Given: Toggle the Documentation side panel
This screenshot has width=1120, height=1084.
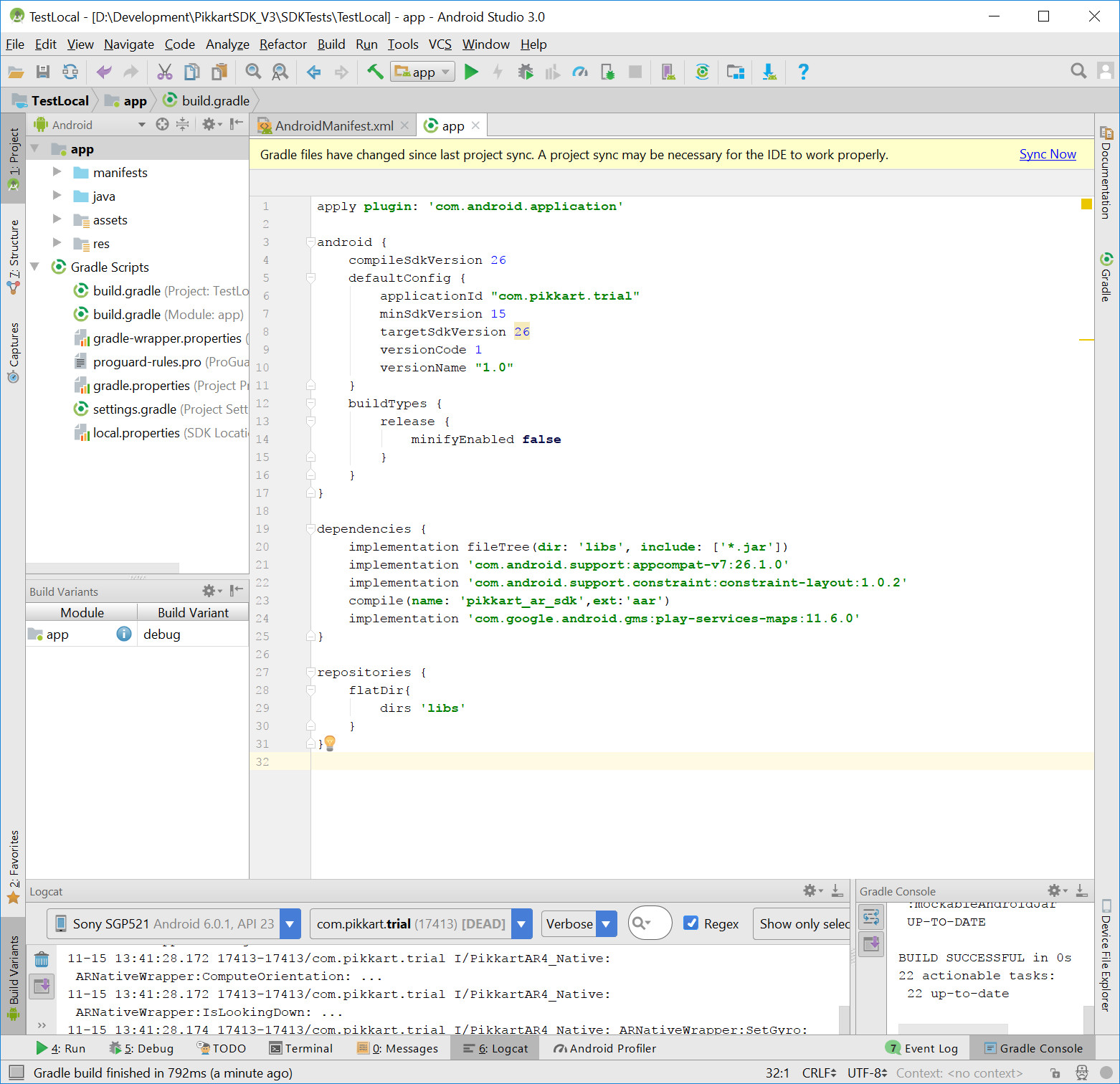Looking at the screenshot, I should (x=1106, y=172).
